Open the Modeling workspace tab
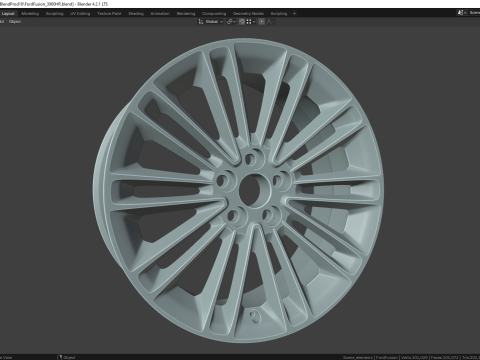The image size is (480, 360). coord(30,14)
